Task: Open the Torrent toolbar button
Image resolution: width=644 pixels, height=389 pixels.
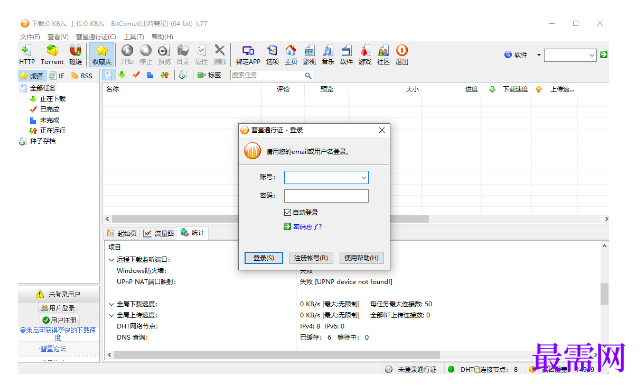Action: (x=52, y=55)
